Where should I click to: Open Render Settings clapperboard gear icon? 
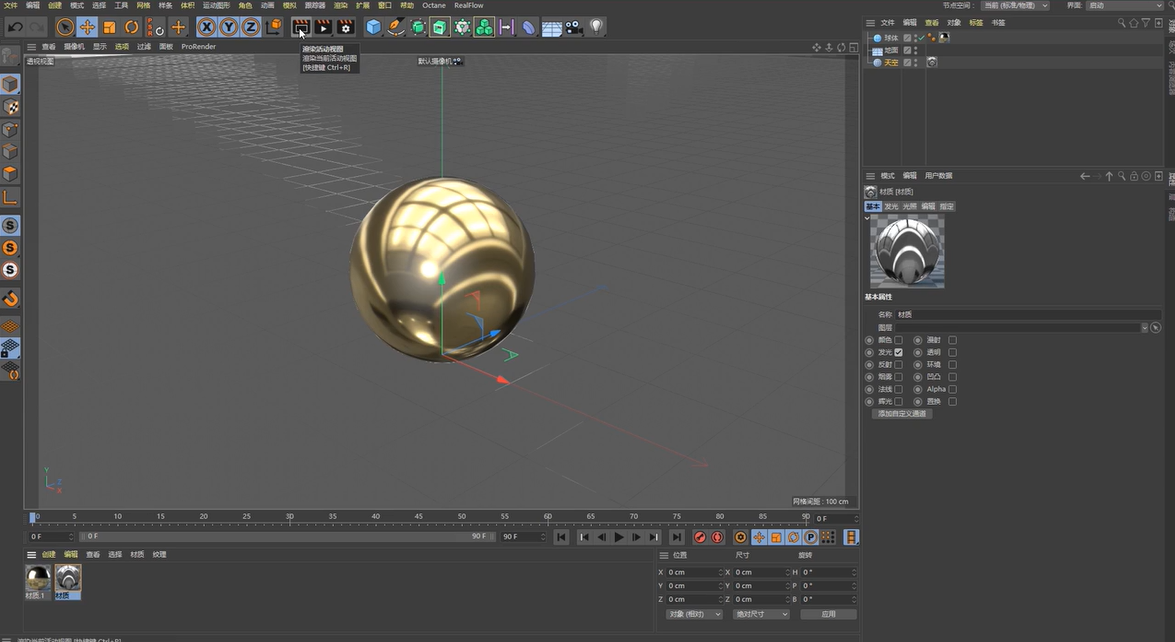(x=345, y=28)
